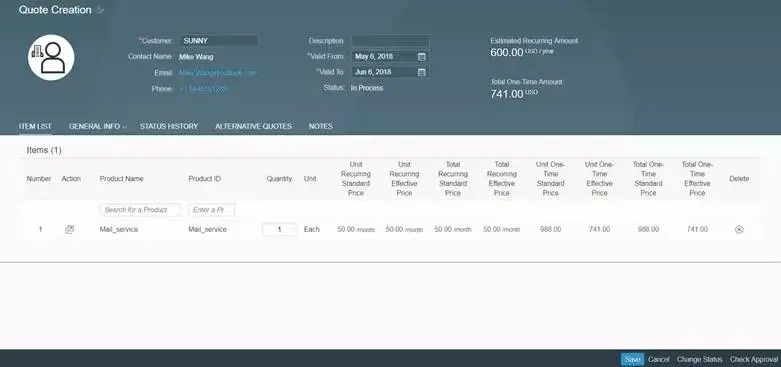The height and width of the screenshot is (367, 781).
Task: Open the Valid From calendar picker
Action: [421, 57]
